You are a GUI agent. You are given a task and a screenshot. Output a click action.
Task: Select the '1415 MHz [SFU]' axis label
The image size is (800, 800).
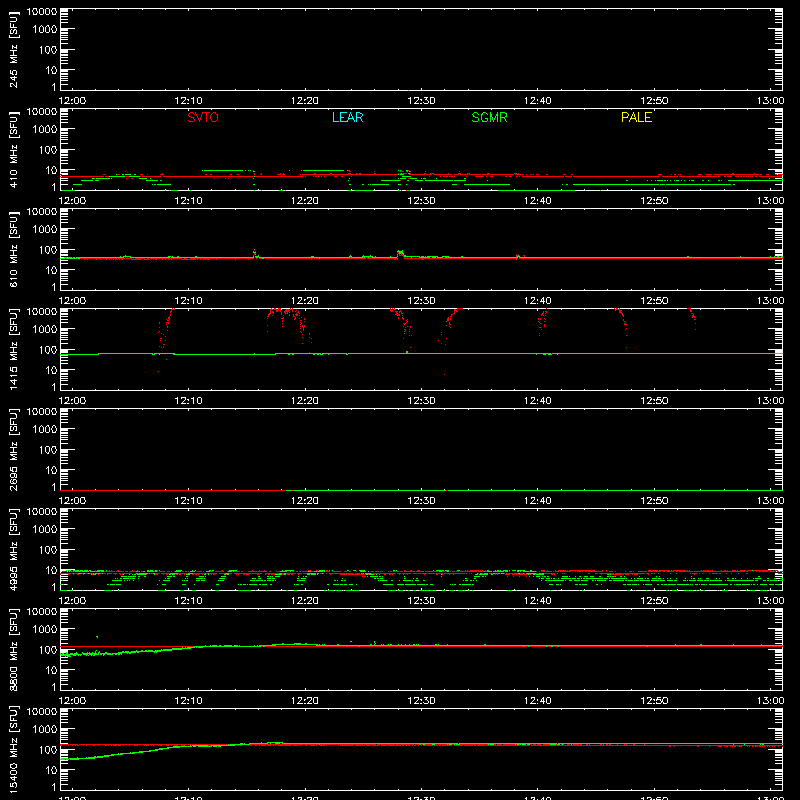(x=13, y=349)
